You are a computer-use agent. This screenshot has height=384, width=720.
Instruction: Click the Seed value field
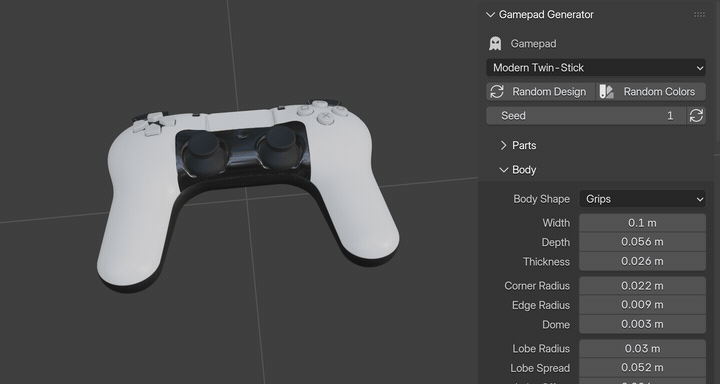click(586, 116)
